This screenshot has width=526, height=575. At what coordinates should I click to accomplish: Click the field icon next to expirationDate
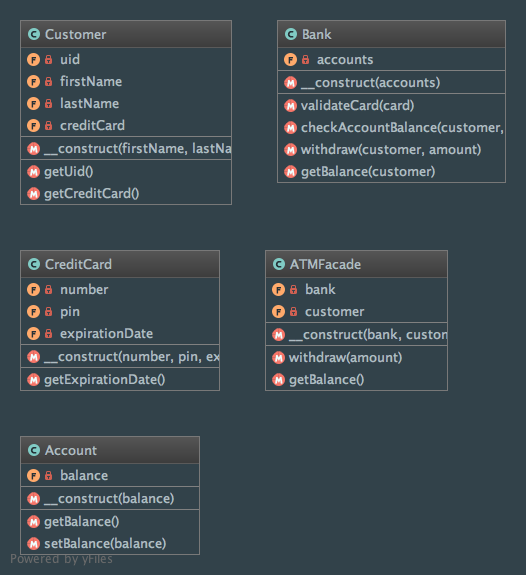click(x=33, y=334)
